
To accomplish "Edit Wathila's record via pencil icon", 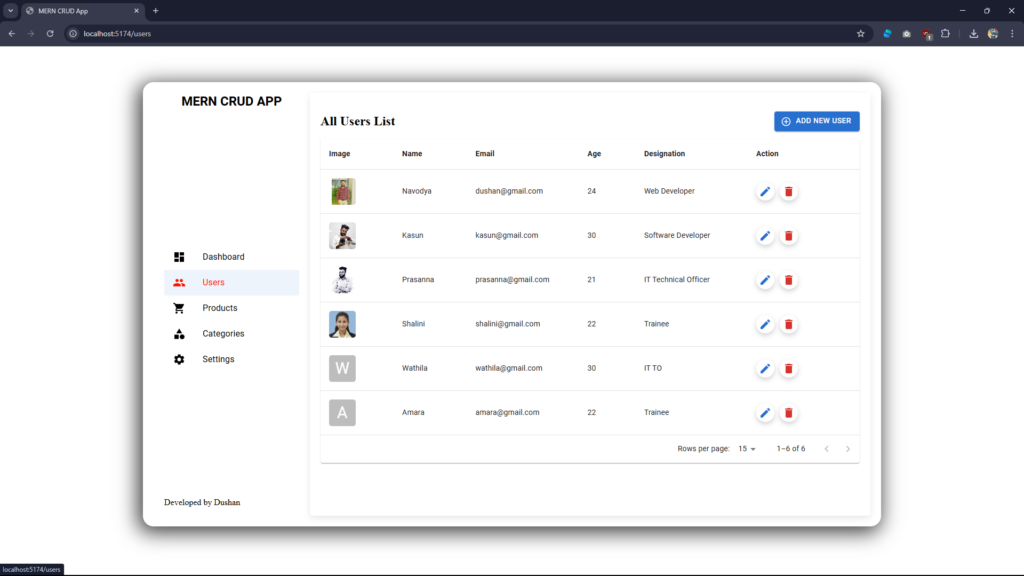I will pyautogui.click(x=765, y=369).
